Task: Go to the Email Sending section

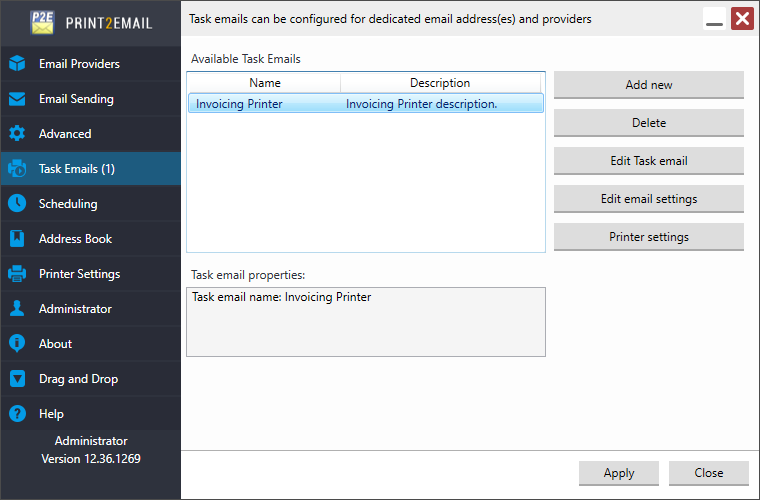Action: pos(91,99)
